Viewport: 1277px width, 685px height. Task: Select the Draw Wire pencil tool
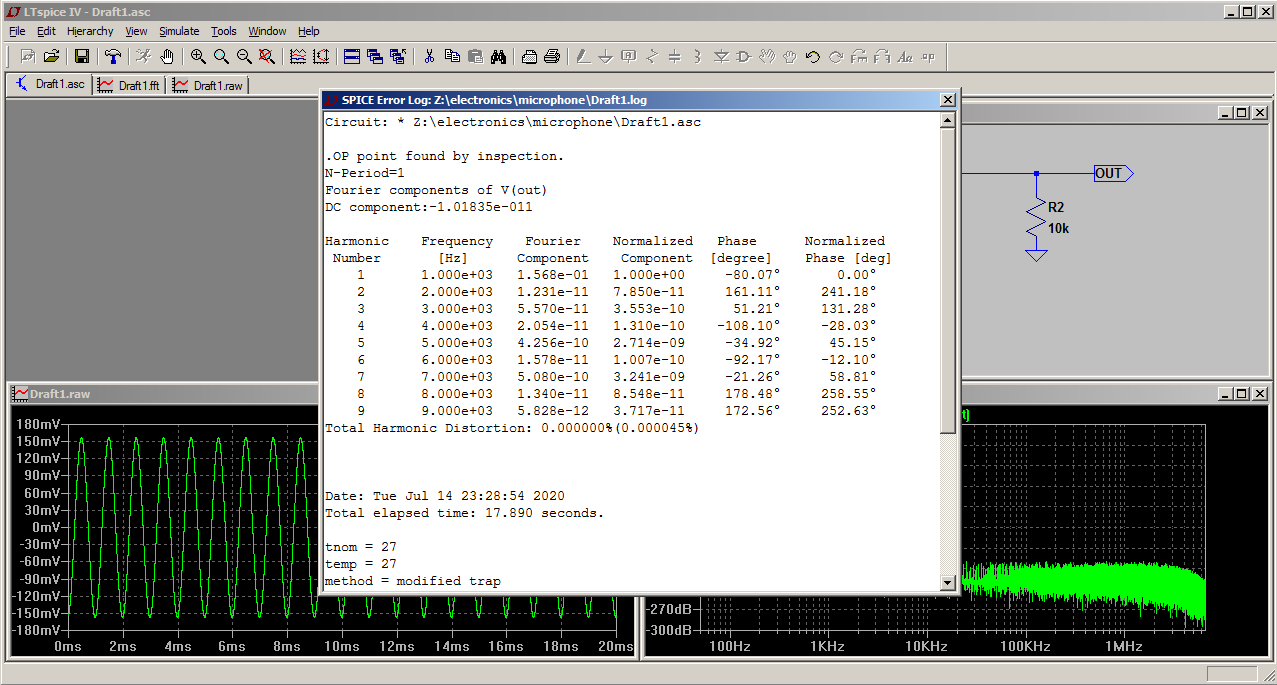(x=583, y=56)
